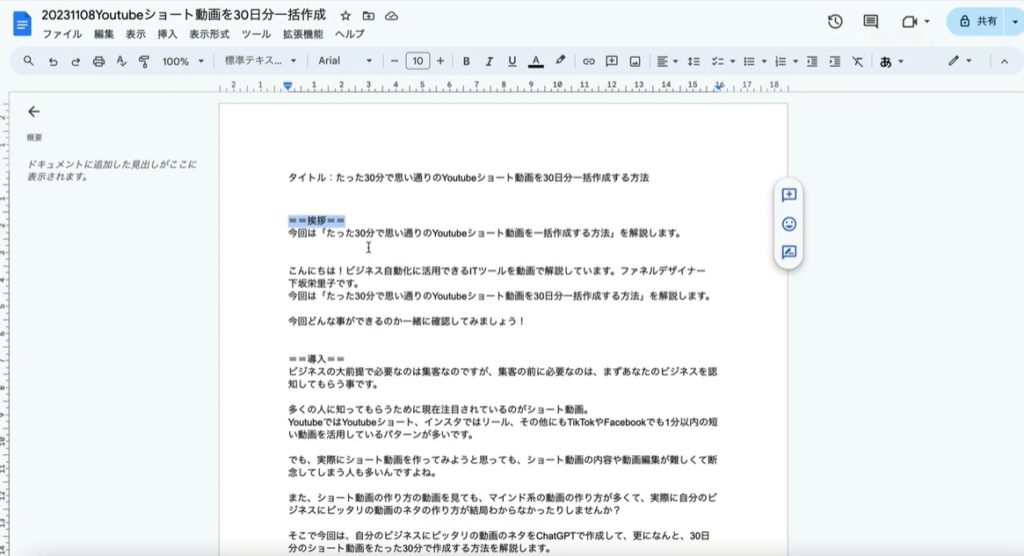Open the 挿入 menu
Screen dimensions: 1024x556
pyautogui.click(x=167, y=34)
